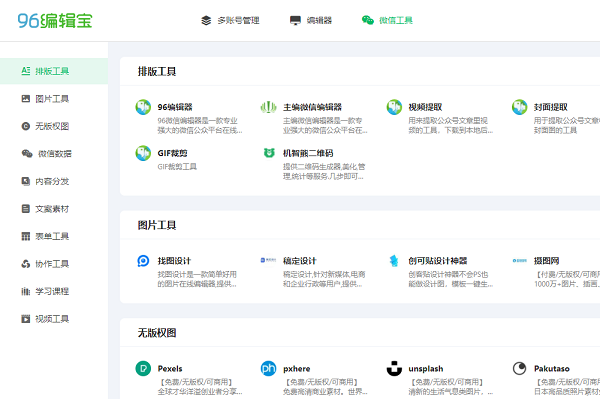This screenshot has height=399, width=600.
Task: Click the 视频工具 sidebar film icon
Action: (26, 319)
